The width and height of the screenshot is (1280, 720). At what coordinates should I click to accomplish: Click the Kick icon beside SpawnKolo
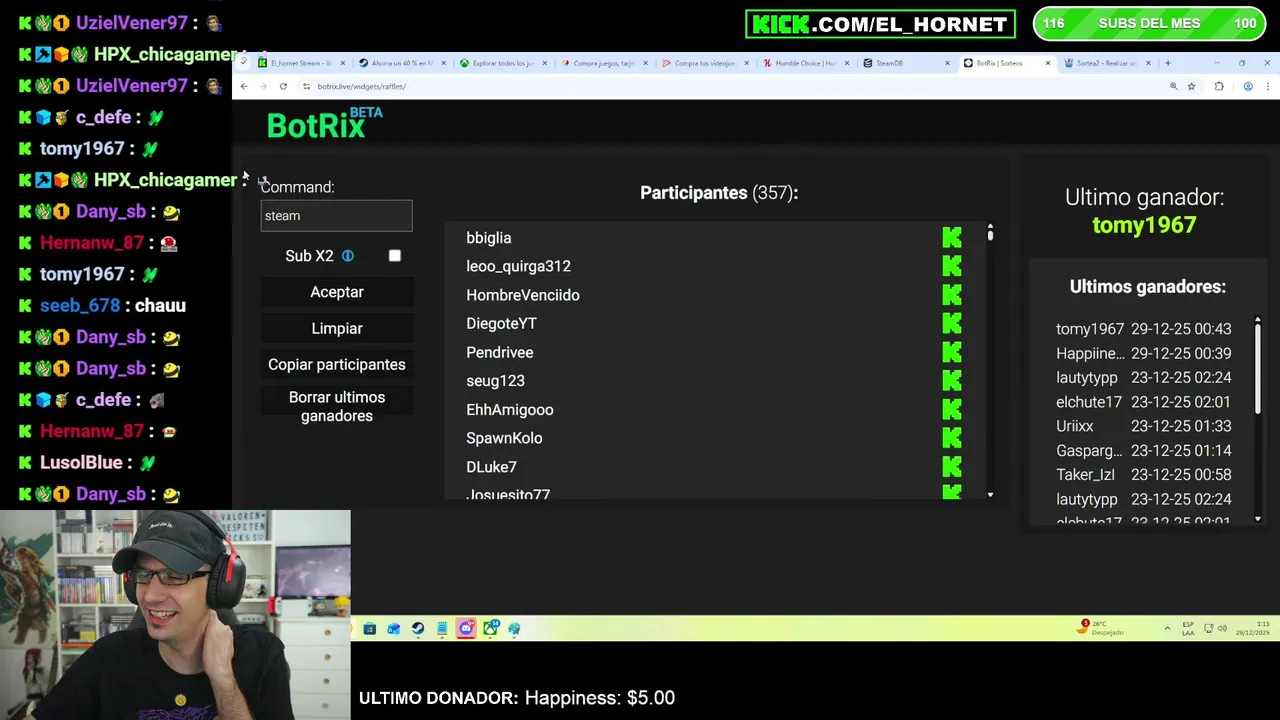[x=952, y=438]
